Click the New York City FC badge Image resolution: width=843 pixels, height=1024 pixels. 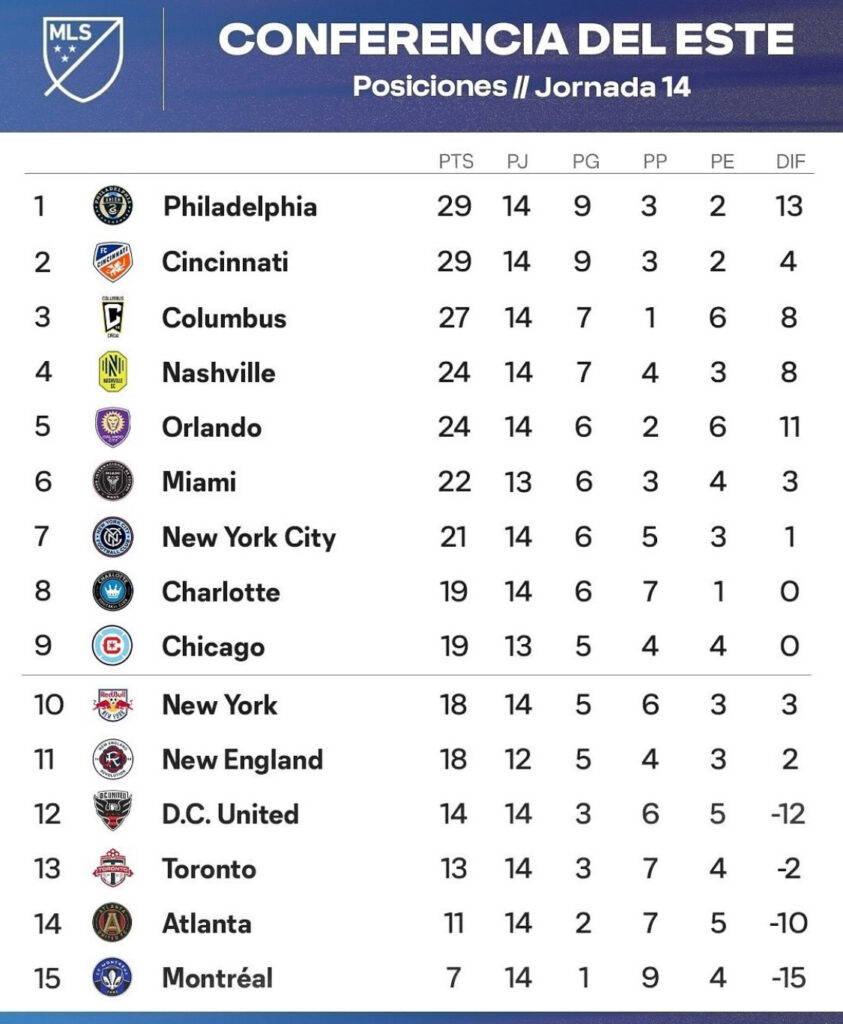pos(112,537)
